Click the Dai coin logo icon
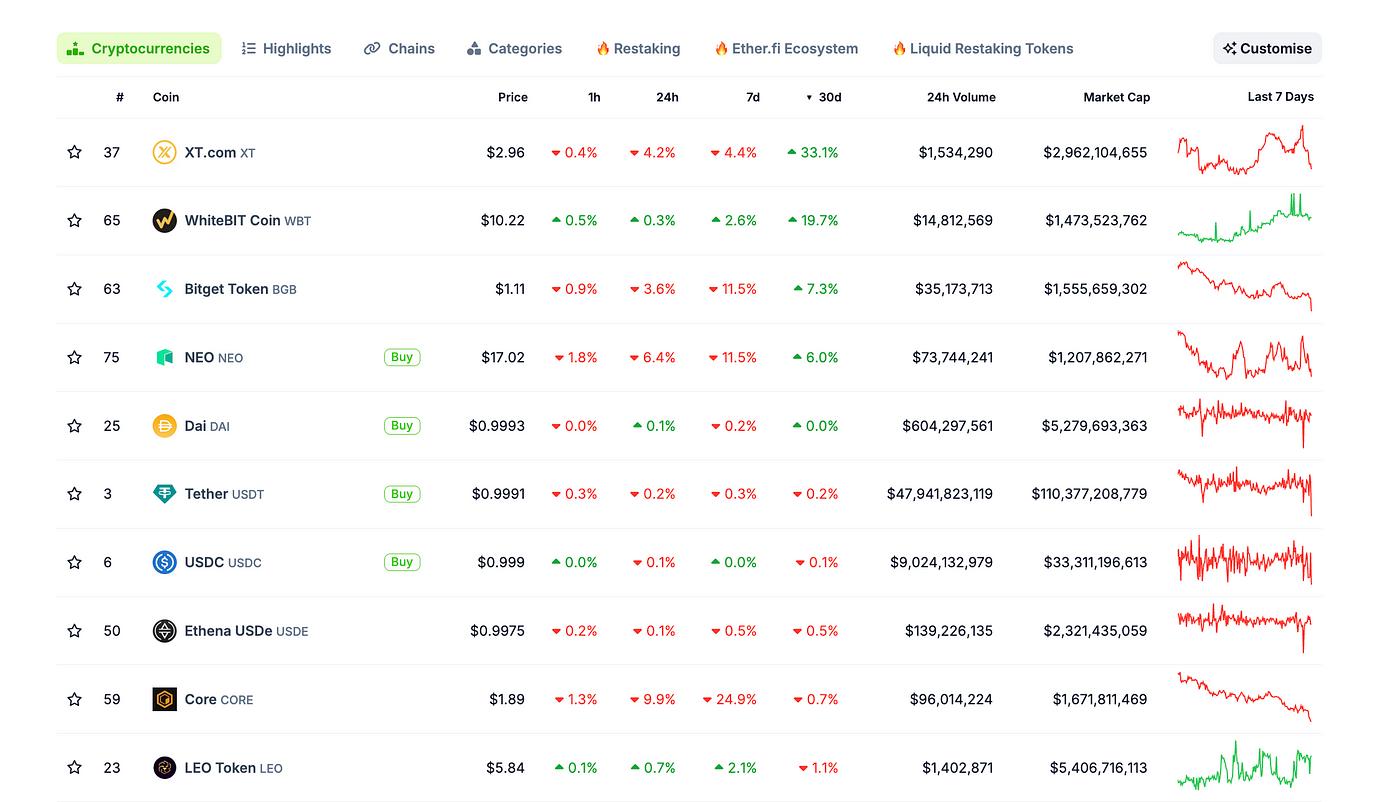The image size is (1400, 802). tap(164, 426)
